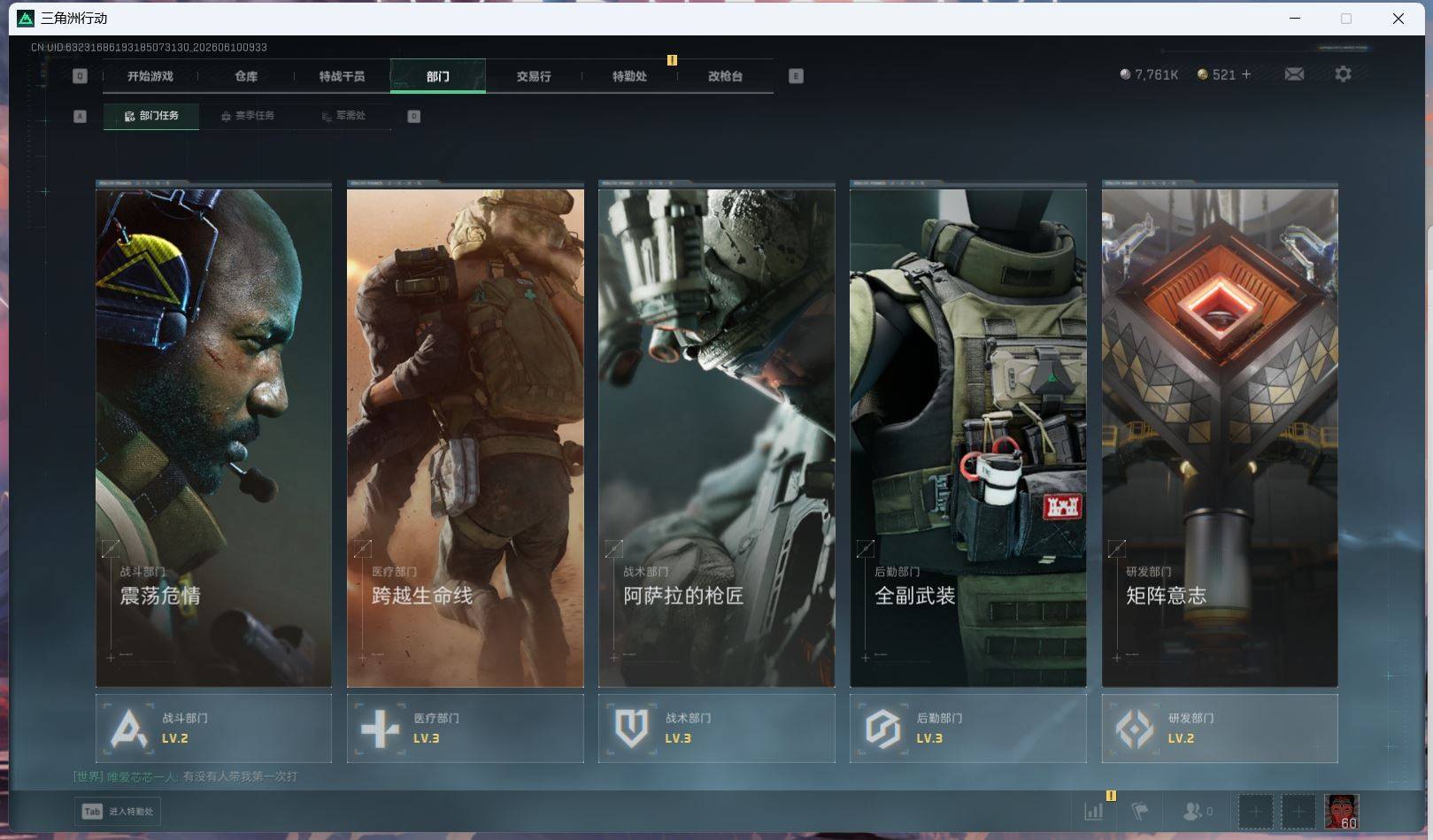The image size is (1433, 840).
Task: Open the friends list icon
Action: point(1197,811)
